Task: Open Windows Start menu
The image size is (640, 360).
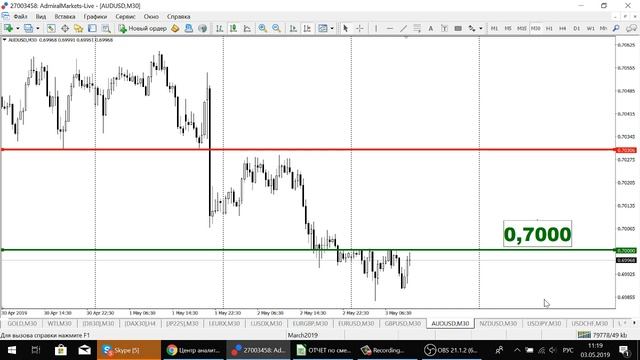Action: click(x=11, y=350)
